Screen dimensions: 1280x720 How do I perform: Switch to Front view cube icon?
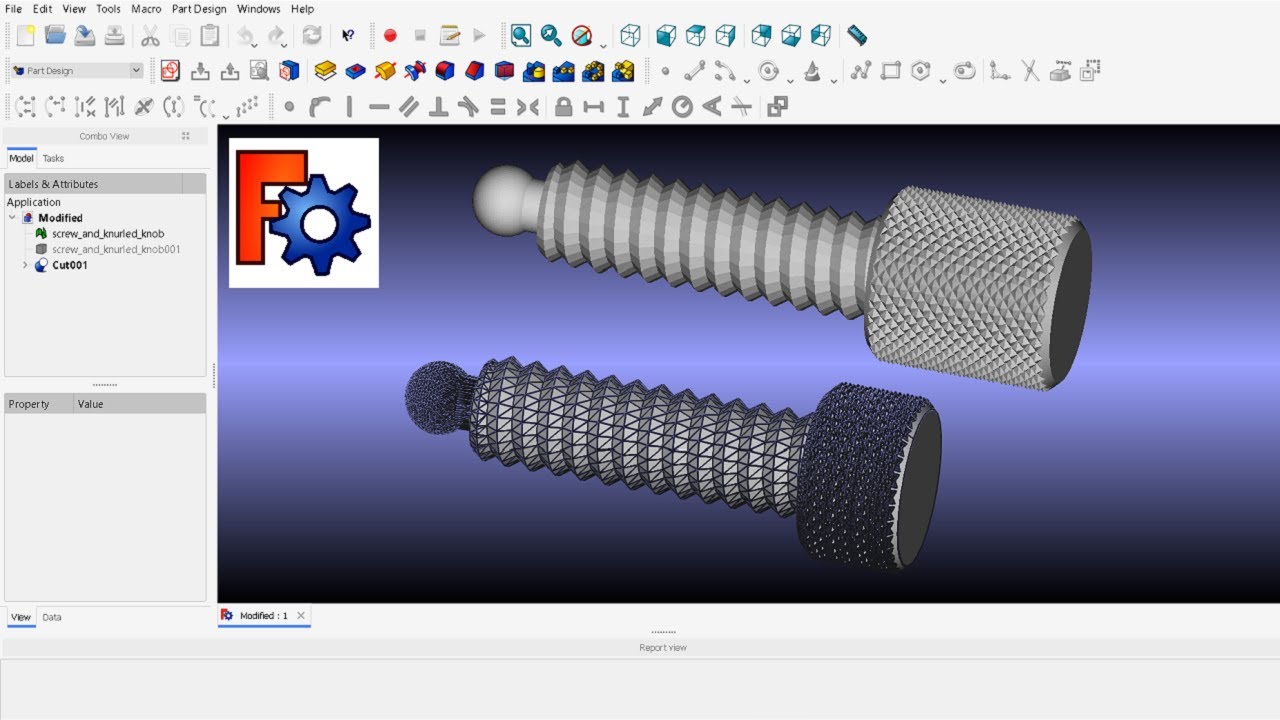point(665,36)
